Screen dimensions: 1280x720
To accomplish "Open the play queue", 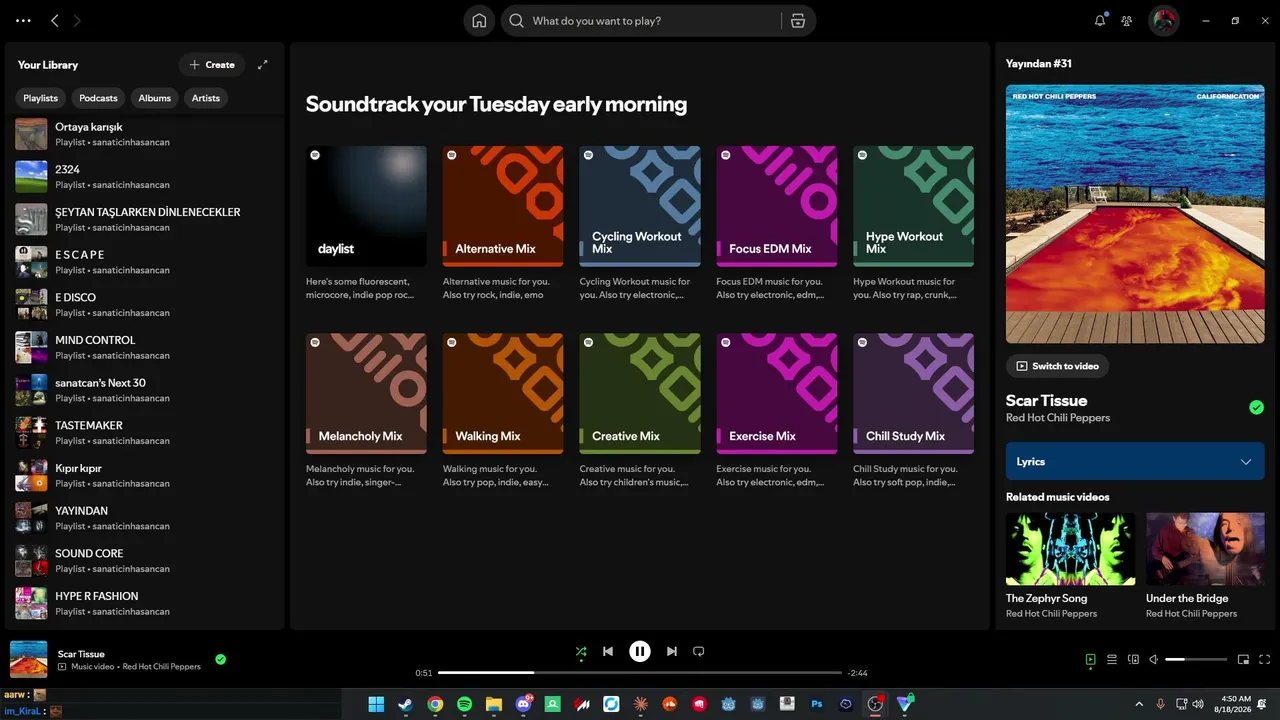I will coord(1112,659).
